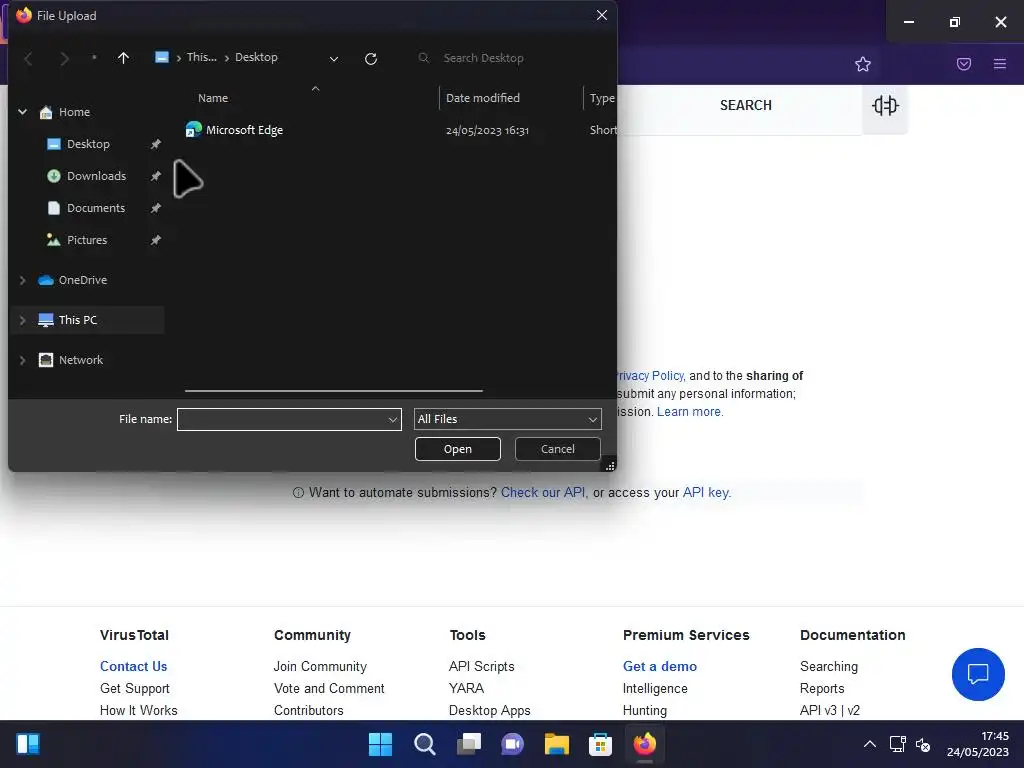Open the Learn more link
Viewport: 1024px width, 768px height.
[690, 412]
